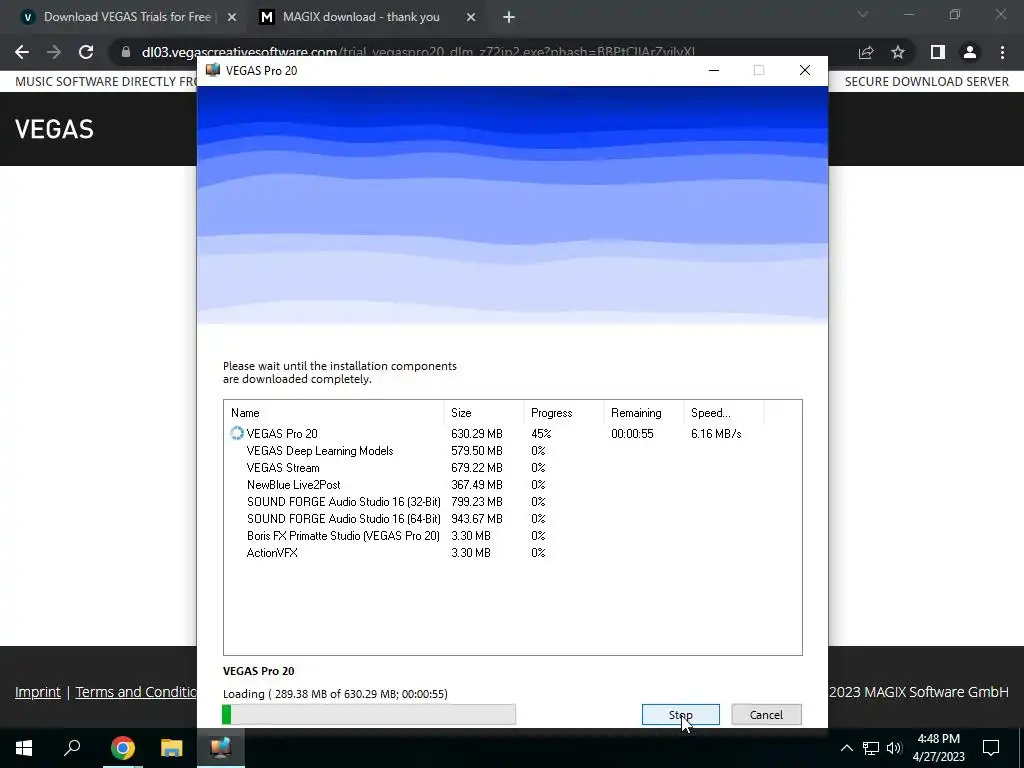Viewport: 1024px width, 768px height.
Task: Close the Download VEGAS Trials tab
Action: (x=231, y=18)
